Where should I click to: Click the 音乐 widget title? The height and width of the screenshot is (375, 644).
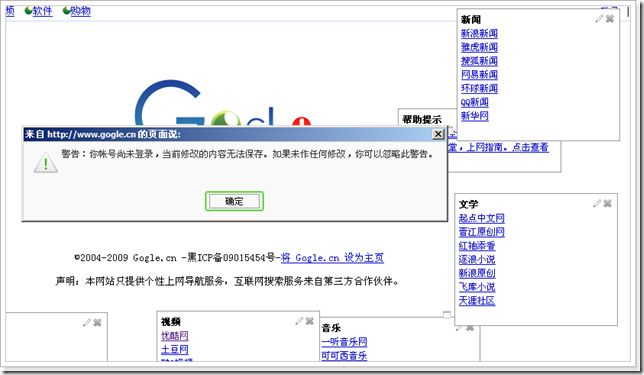point(331,328)
